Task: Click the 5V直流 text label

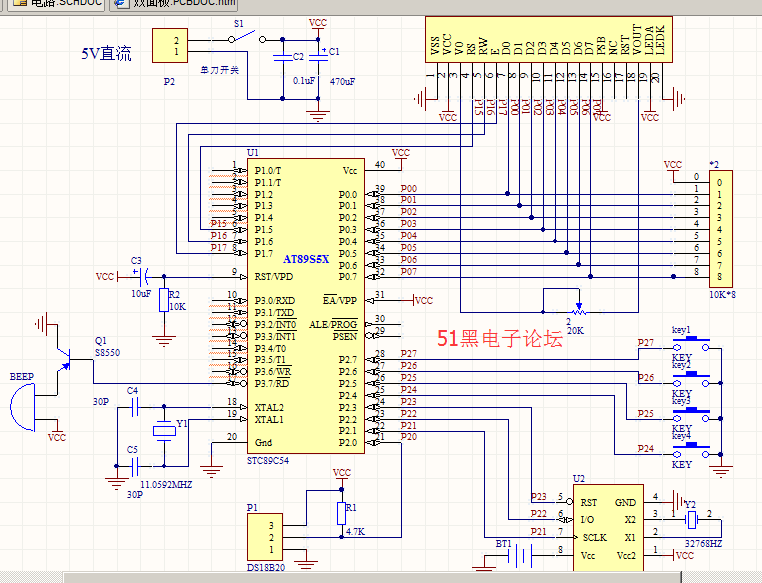Action: pos(106,54)
